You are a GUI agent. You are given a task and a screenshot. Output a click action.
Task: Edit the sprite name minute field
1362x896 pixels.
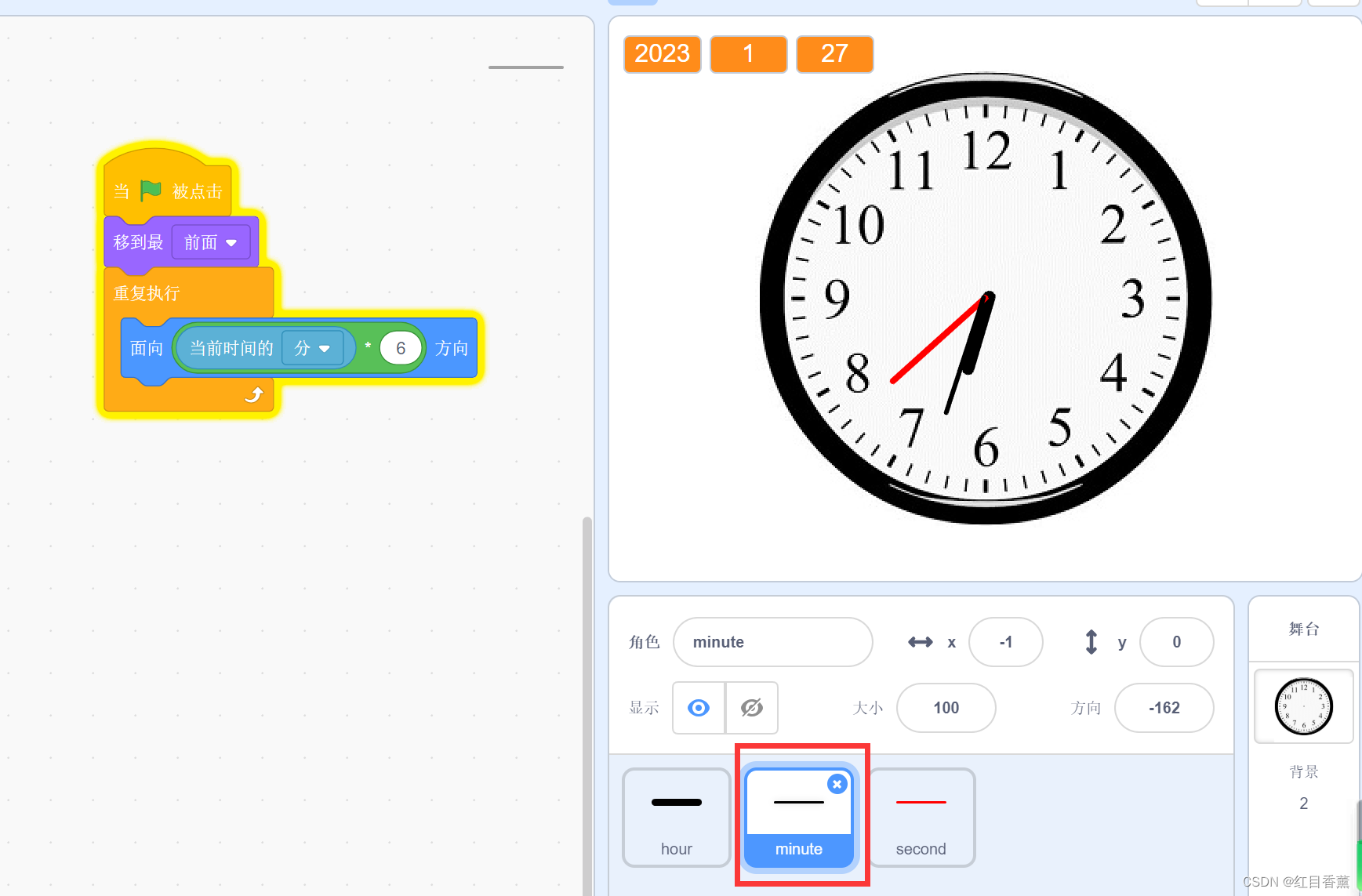coord(773,642)
